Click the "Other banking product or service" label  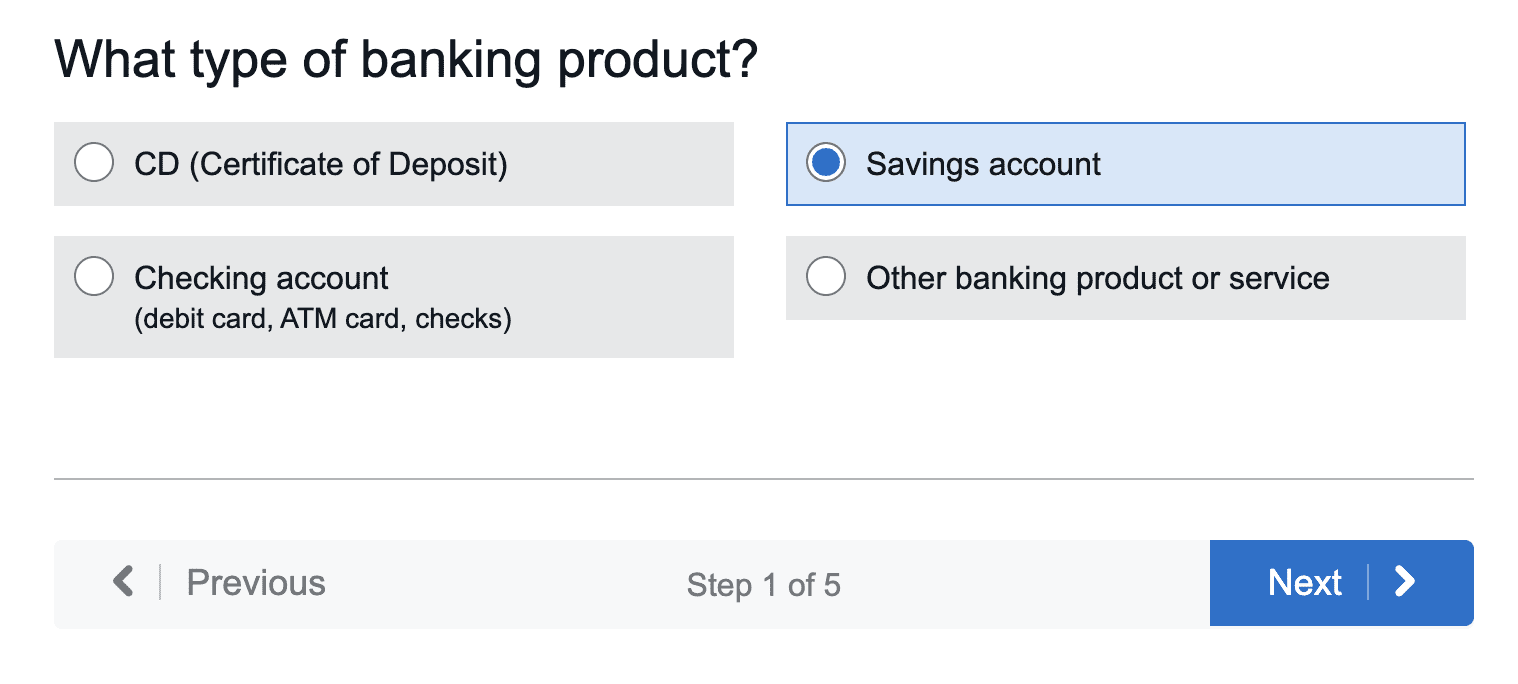click(1098, 278)
